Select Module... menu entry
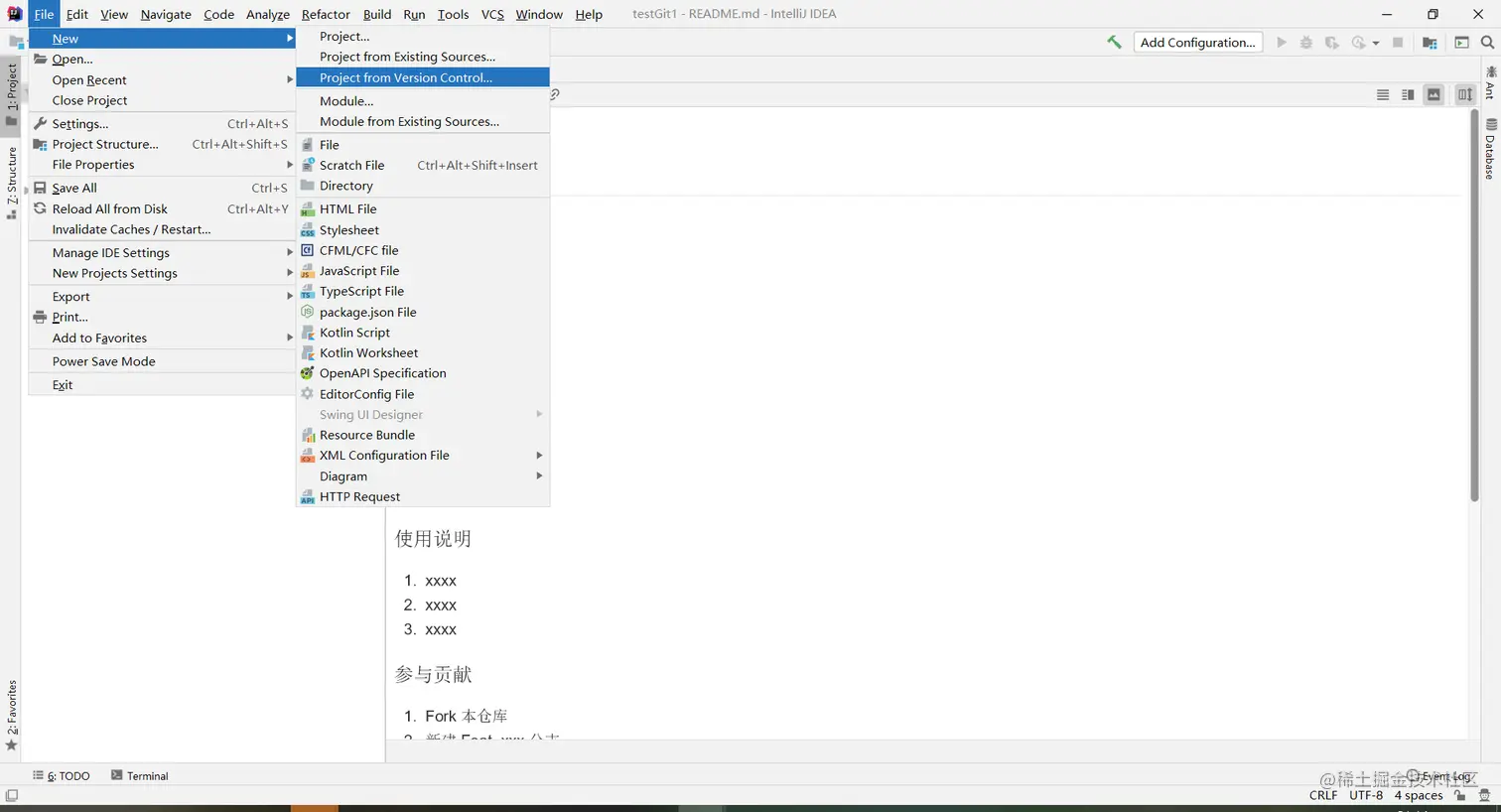Screen dimensions: 1501x812 pyautogui.click(x=423, y=101)
